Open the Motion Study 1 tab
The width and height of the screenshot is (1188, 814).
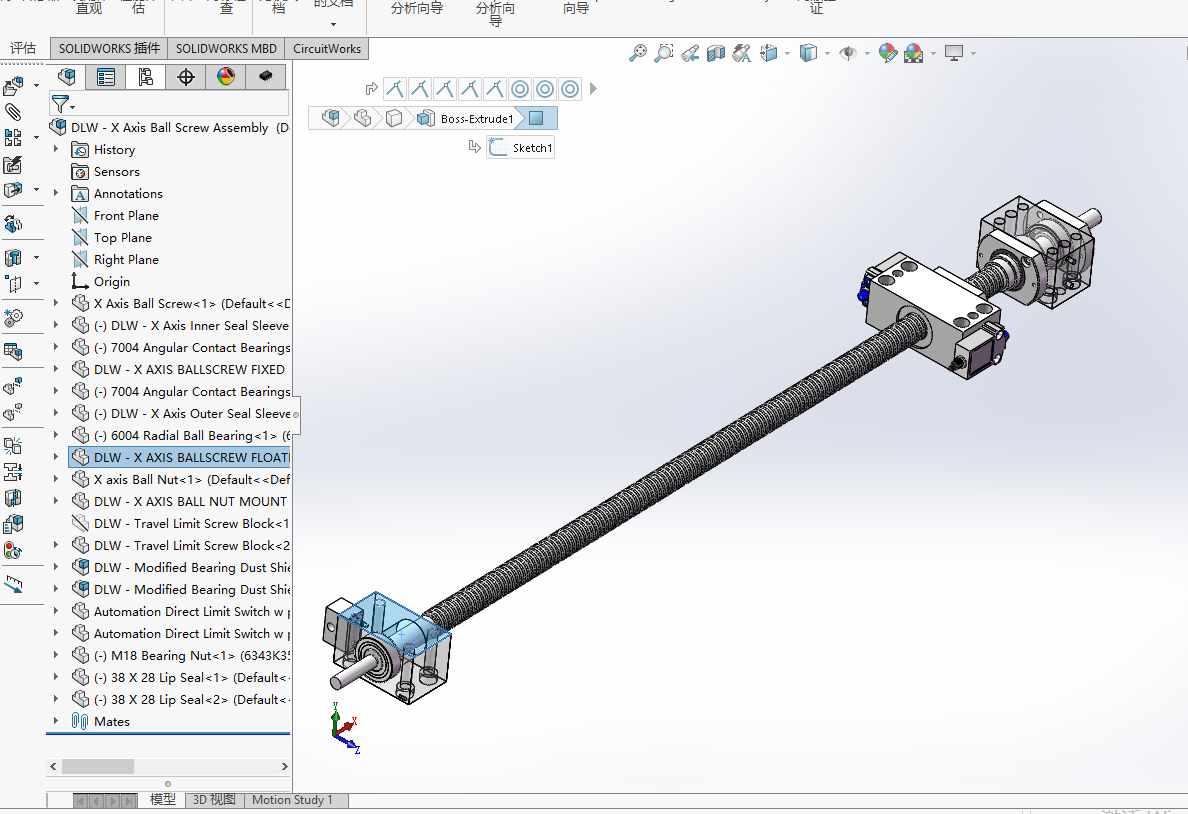(x=292, y=800)
